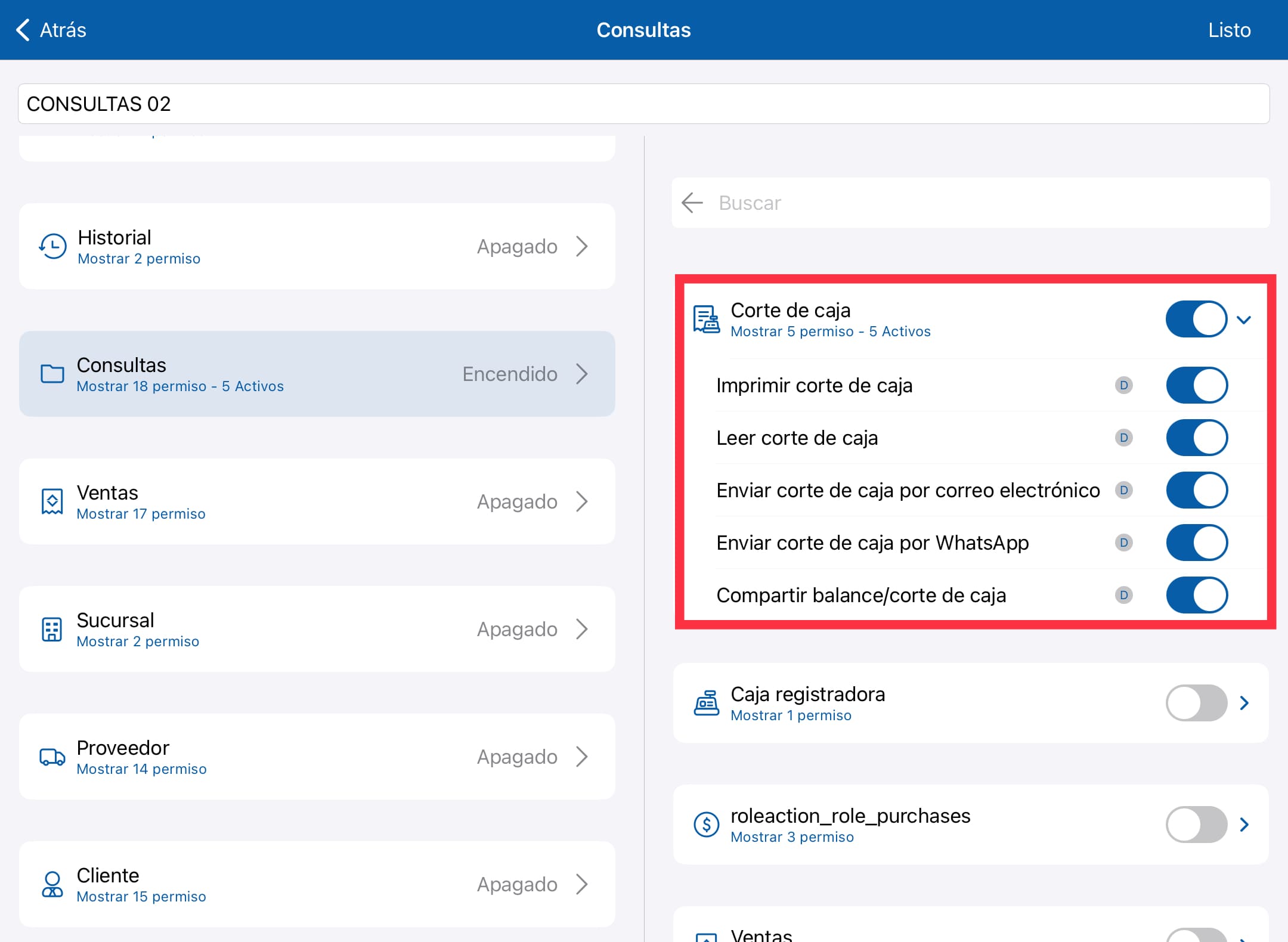Tap Mostrar 15 permiso under Cliente

(x=141, y=897)
